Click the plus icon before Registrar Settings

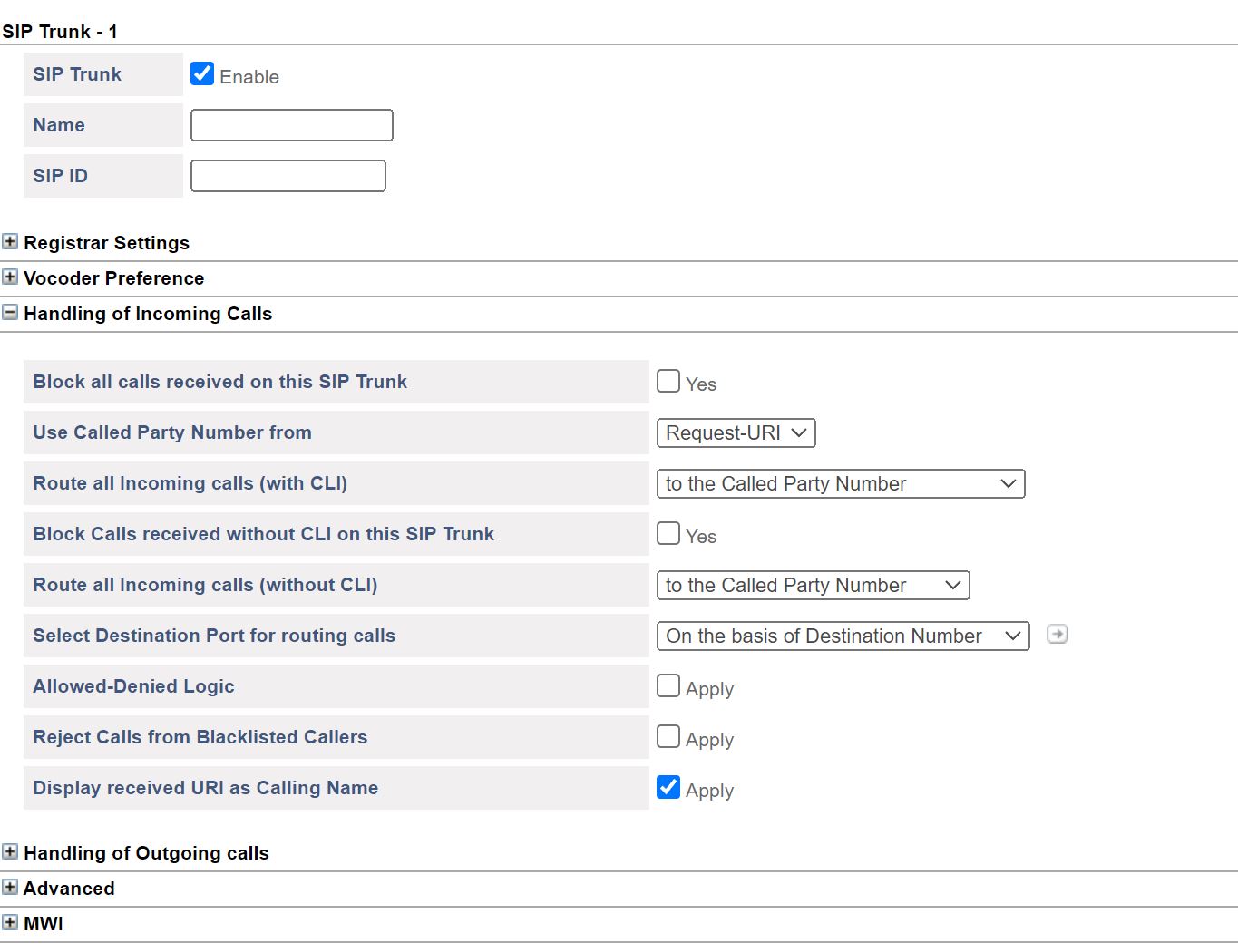point(10,241)
